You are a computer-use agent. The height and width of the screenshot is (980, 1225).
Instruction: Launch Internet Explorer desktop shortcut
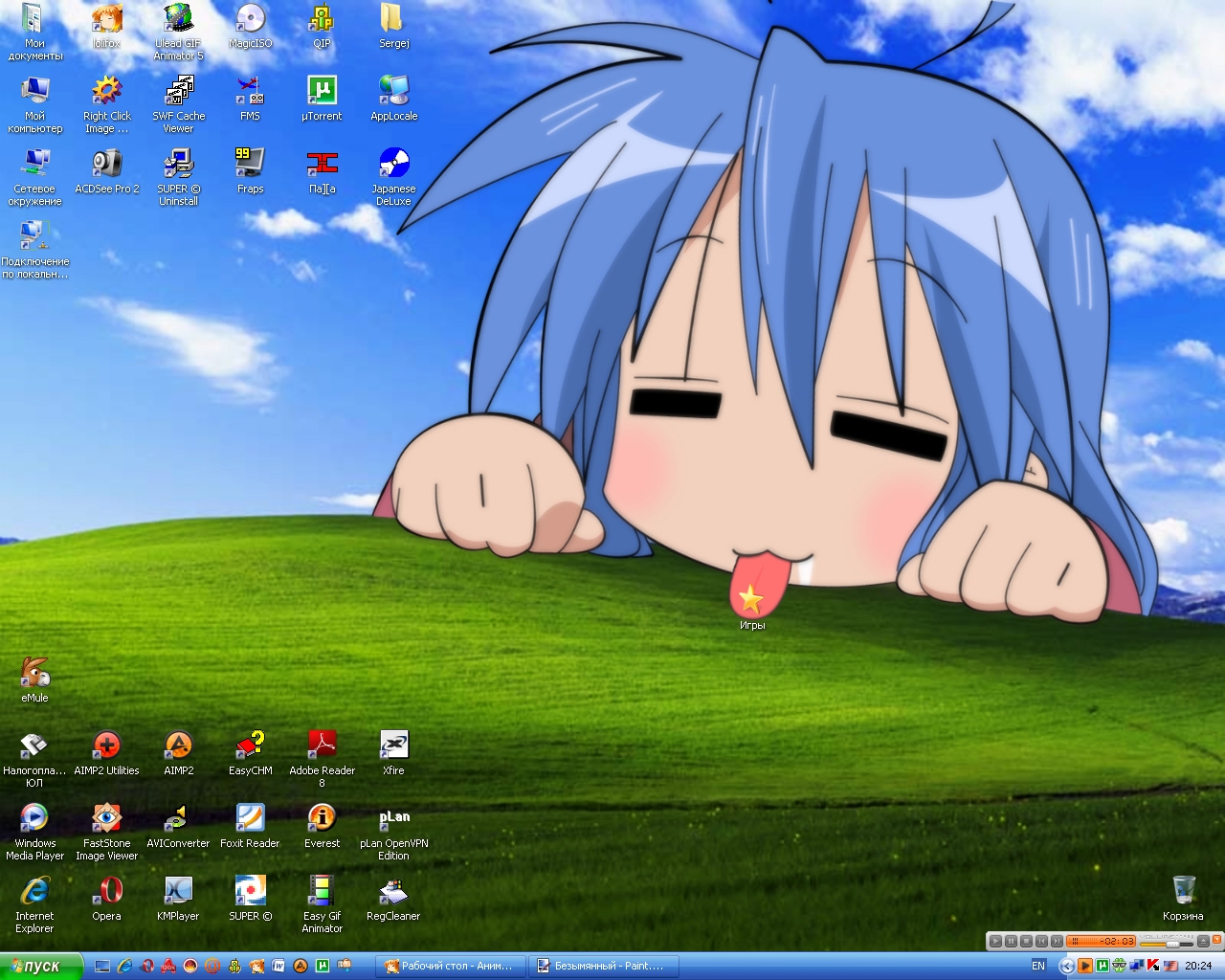34,904
